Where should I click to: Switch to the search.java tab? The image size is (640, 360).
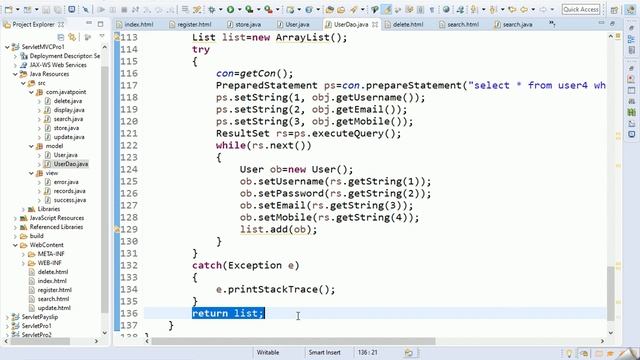[x=513, y=24]
